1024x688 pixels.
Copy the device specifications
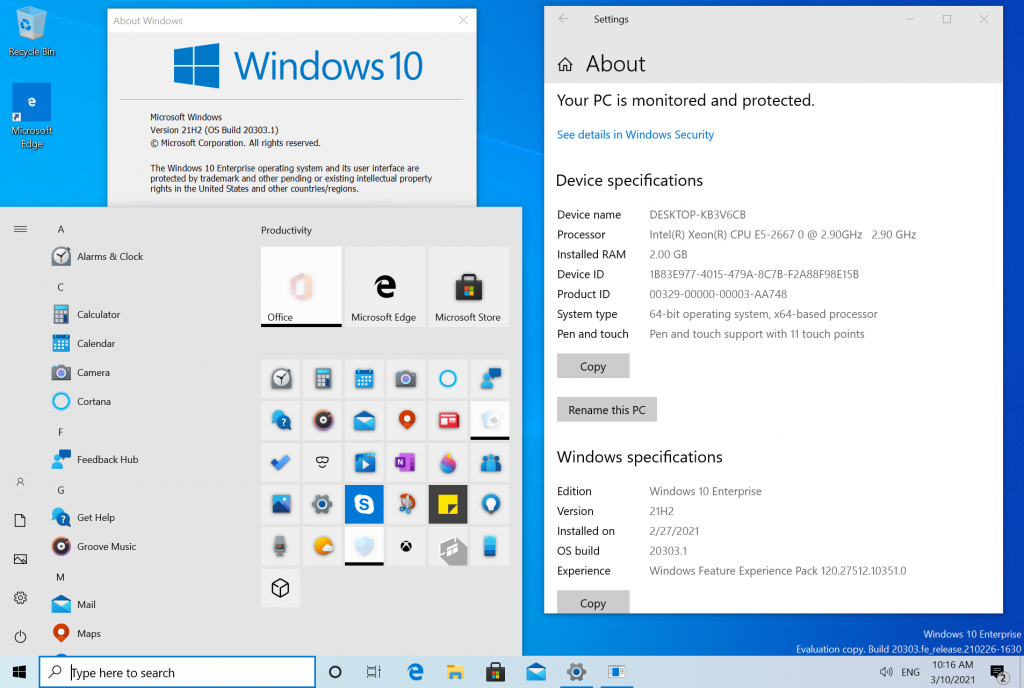593,366
